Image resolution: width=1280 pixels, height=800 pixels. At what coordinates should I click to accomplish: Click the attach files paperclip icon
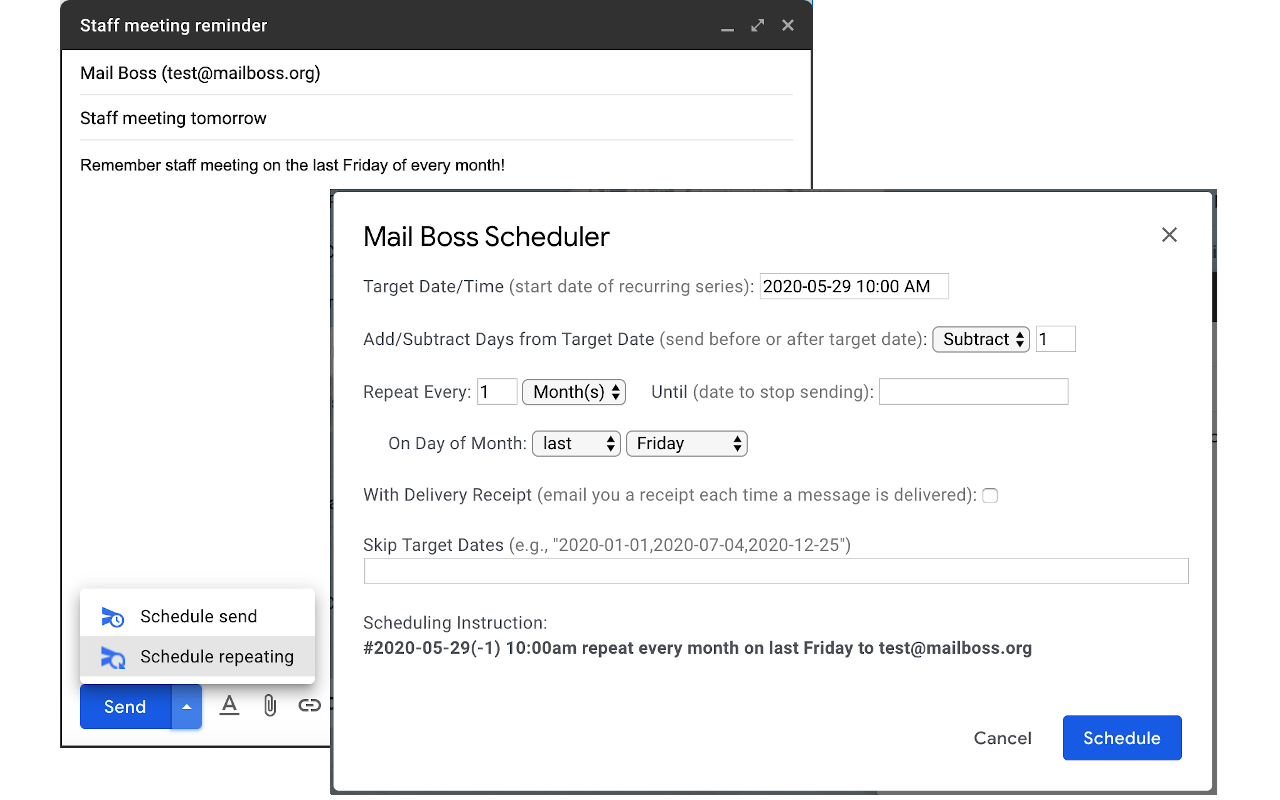[x=270, y=705]
